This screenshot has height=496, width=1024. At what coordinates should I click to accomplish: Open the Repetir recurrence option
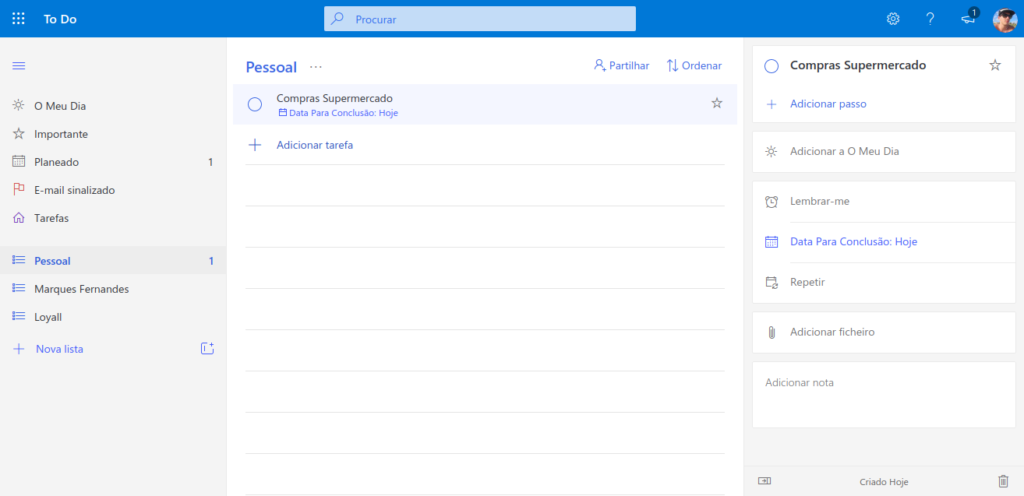click(884, 283)
